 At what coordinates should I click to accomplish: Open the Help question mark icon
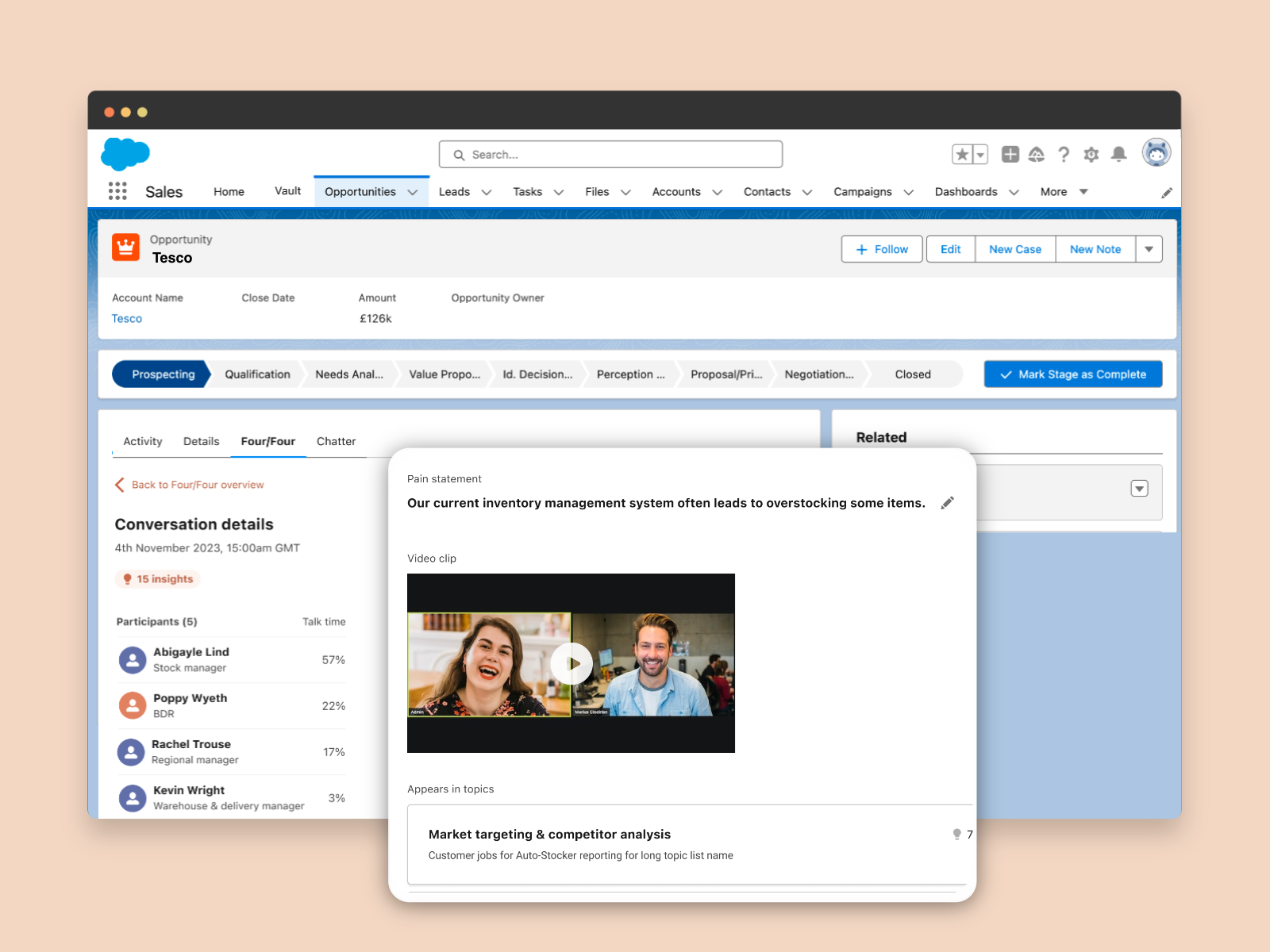tap(1064, 155)
